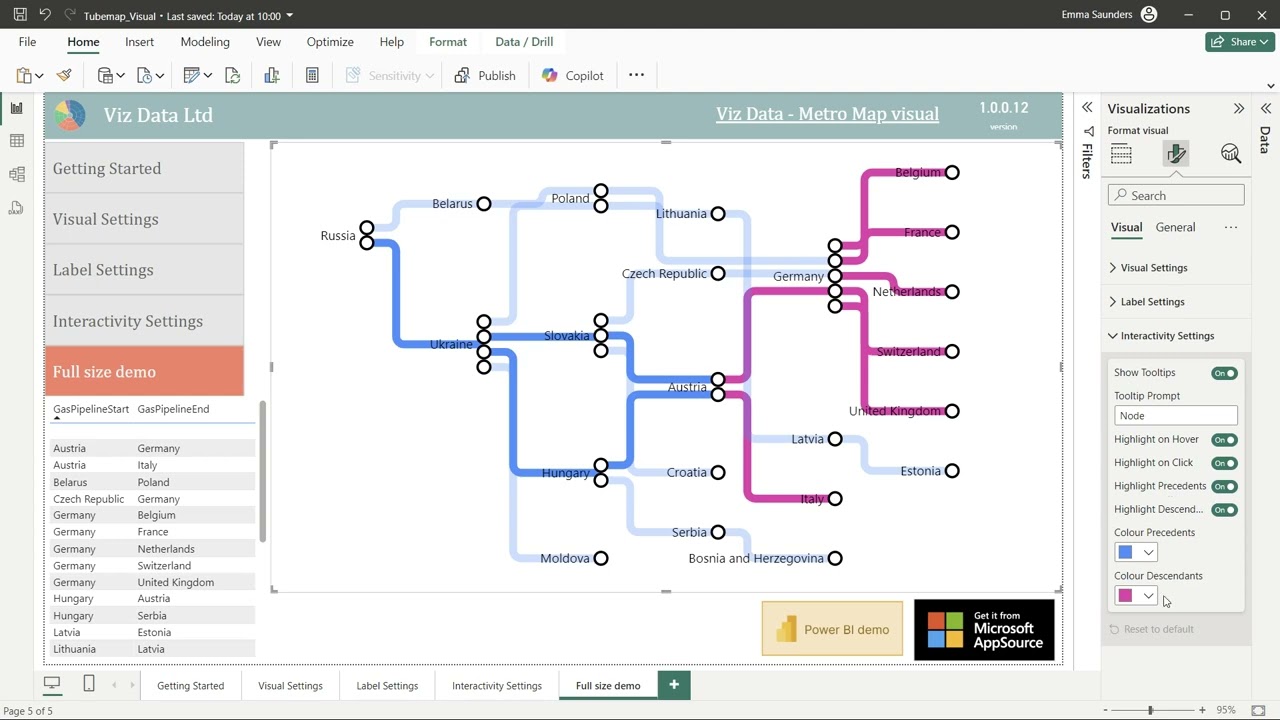Viewport: 1280px width, 720px height.
Task: Click the zoom slider handle
Action: (1150, 710)
